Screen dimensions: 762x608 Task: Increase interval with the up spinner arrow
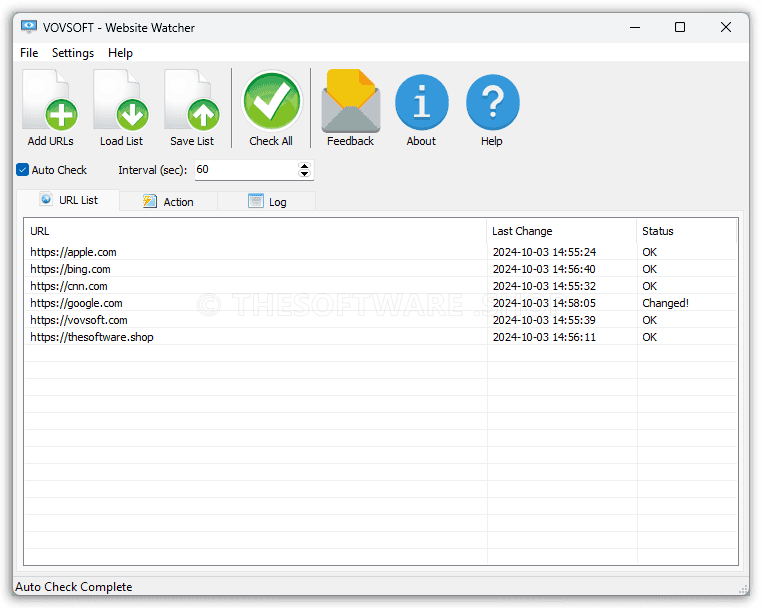(305, 166)
